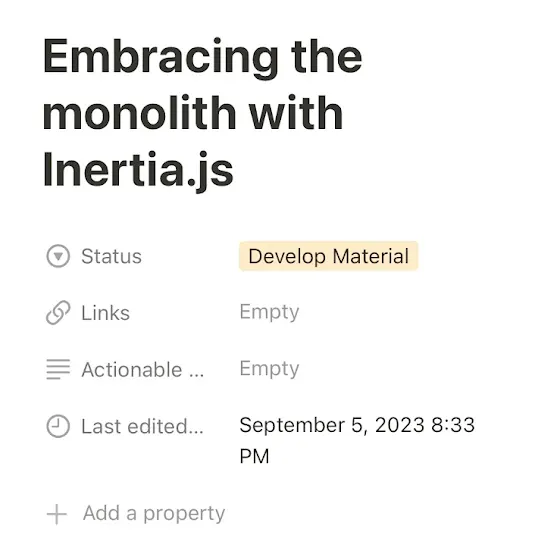The height and width of the screenshot is (560, 560).
Task: Open the Links property label menu
Action: point(105,313)
